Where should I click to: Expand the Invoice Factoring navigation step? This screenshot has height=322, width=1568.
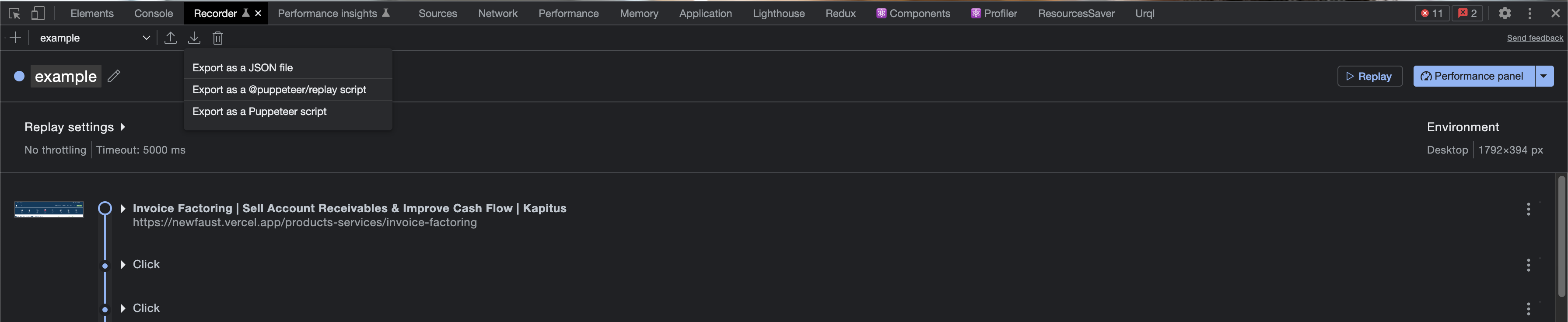(123, 209)
